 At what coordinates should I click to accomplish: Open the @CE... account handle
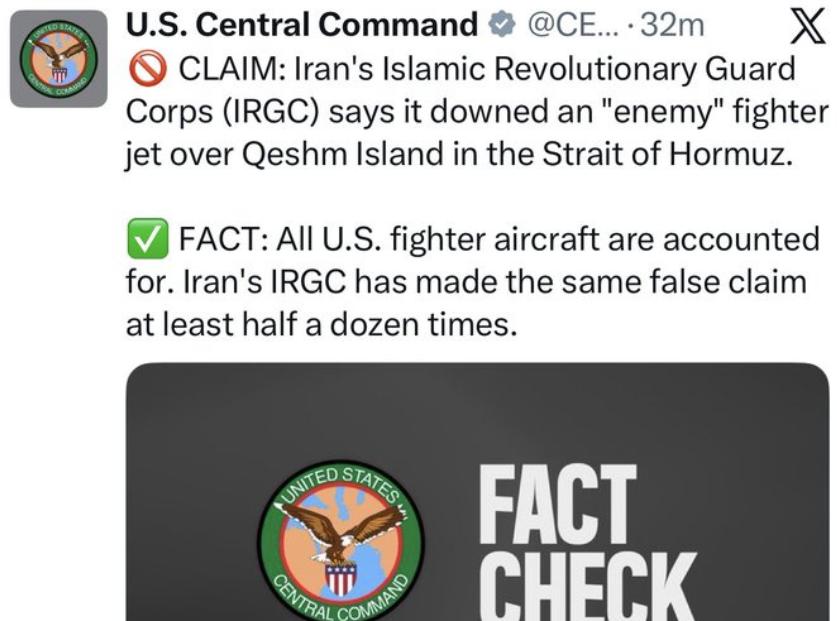tap(577, 23)
